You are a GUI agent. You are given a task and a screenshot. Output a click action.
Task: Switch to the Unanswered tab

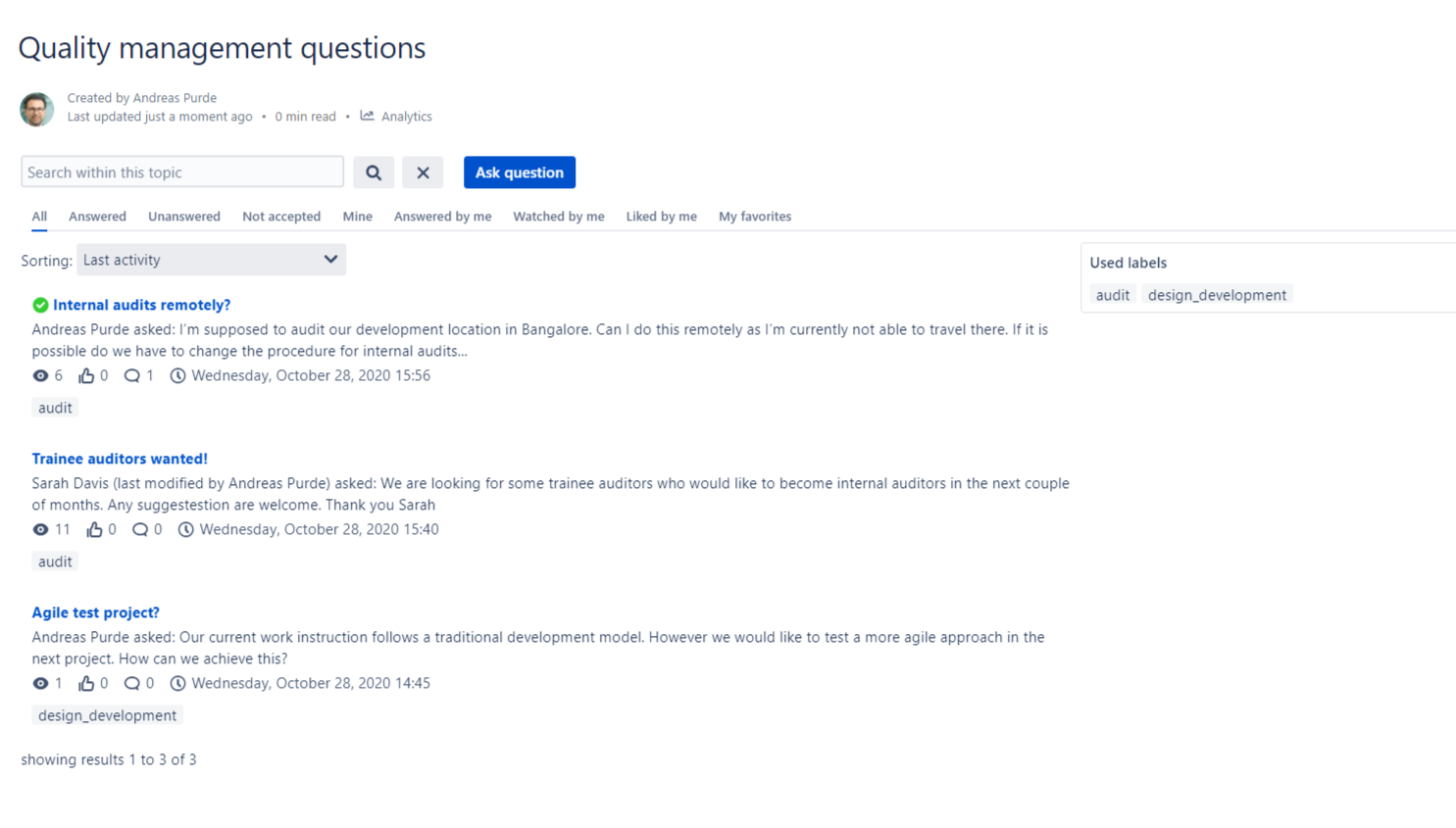(184, 217)
